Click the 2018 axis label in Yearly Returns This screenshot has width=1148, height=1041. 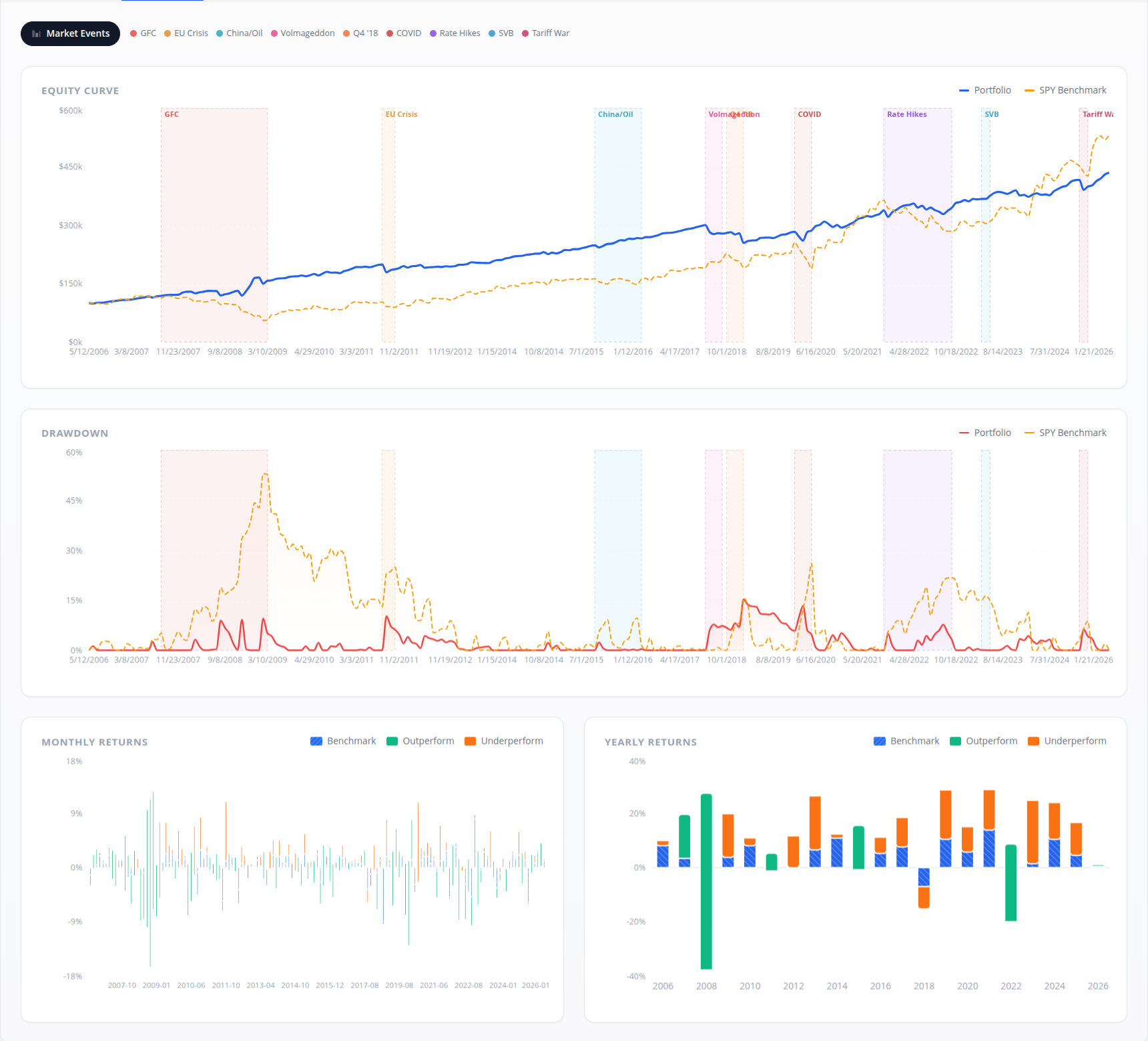[x=924, y=986]
